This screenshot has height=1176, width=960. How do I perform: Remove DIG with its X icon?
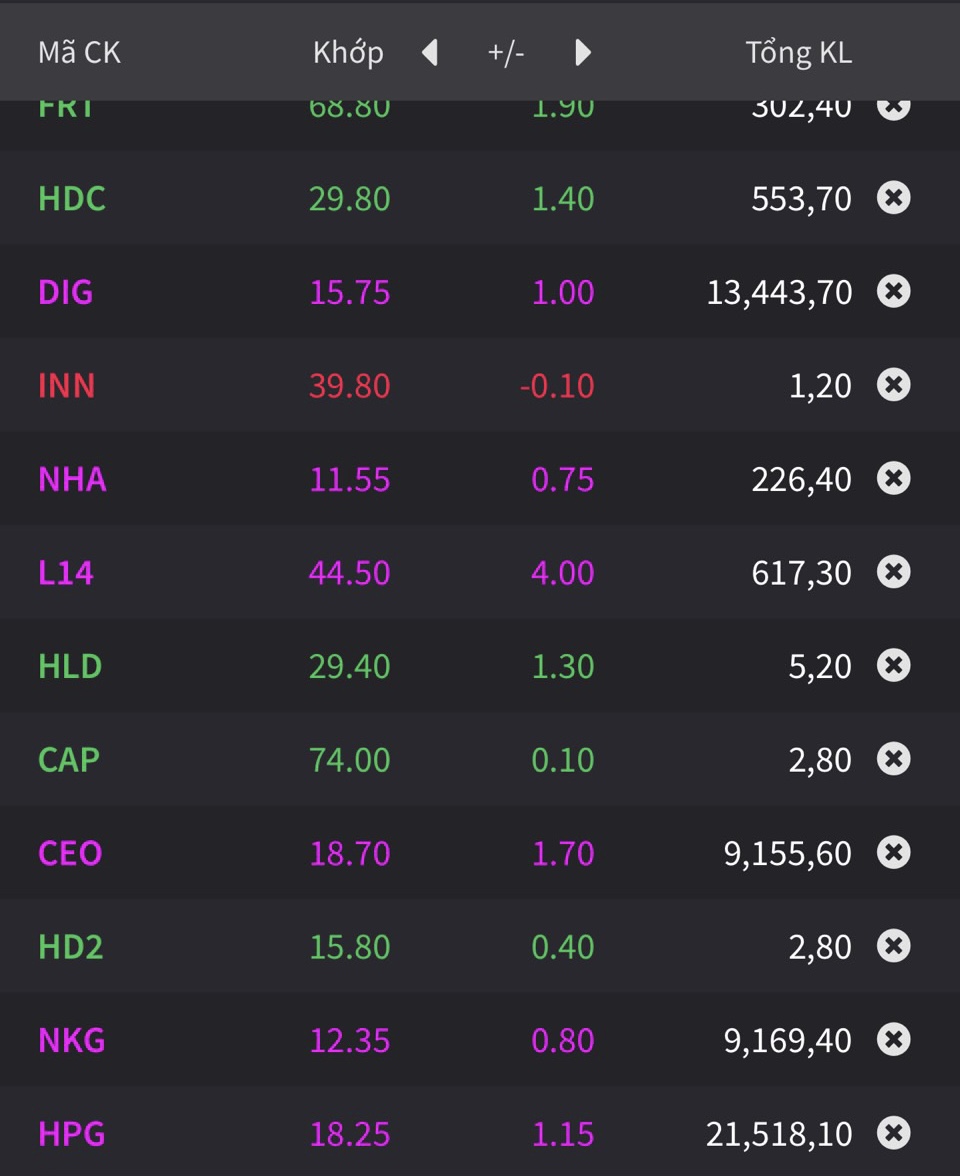893,292
